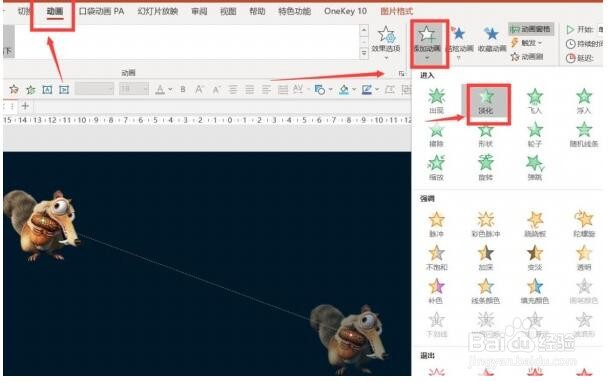Screen dimensions: 611x383
Task: Switch to 特色功能 tab
Action: tap(295, 11)
